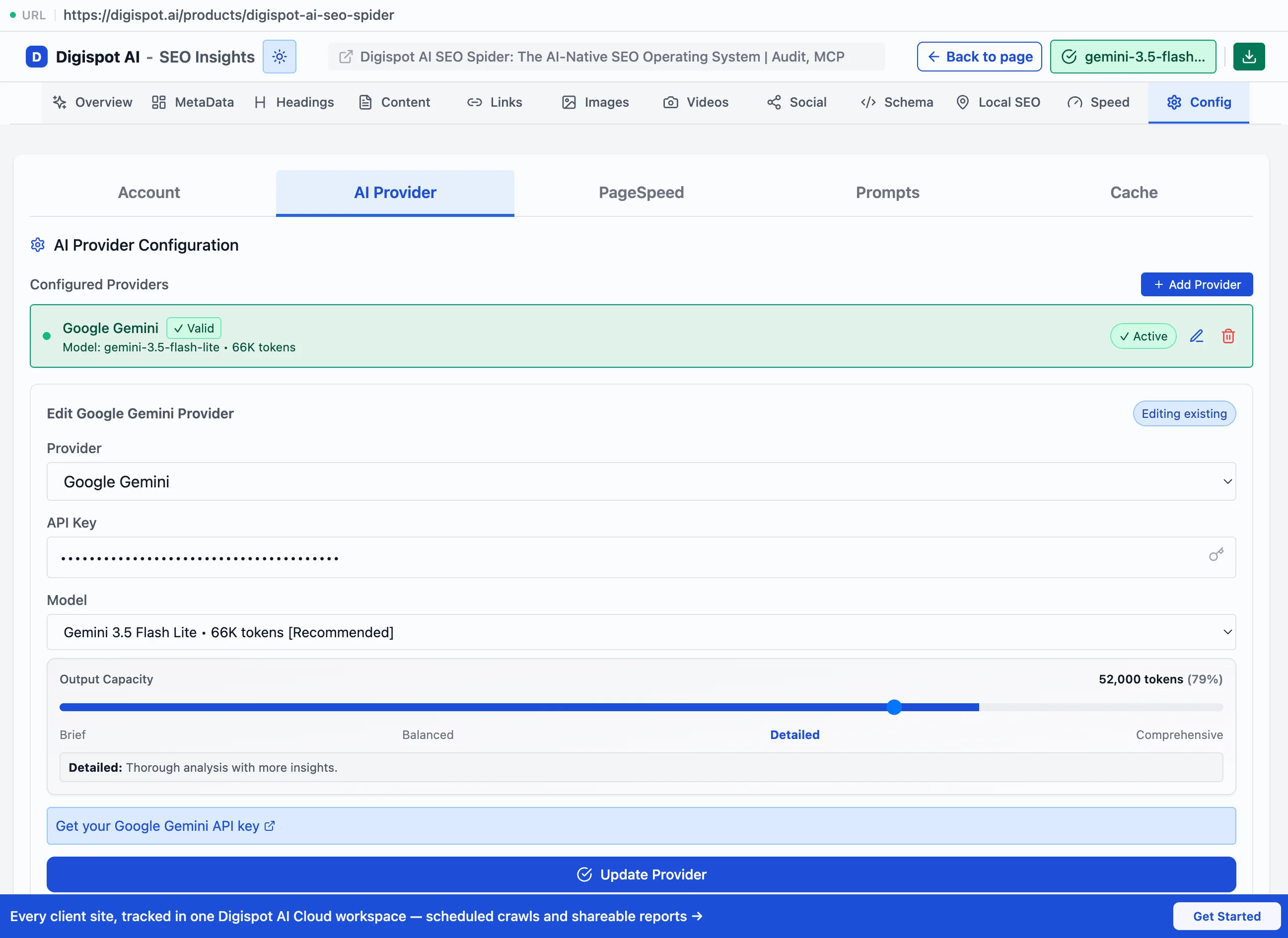1288x938 pixels.
Task: View the Local SEO tab
Action: [999, 102]
